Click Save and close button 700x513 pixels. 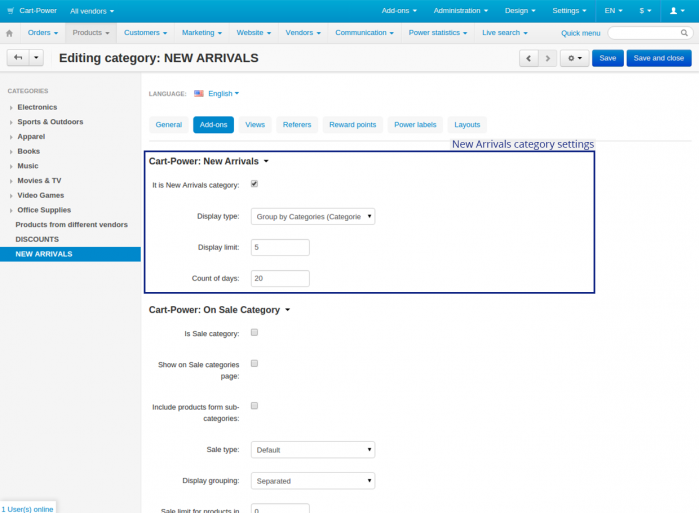[x=659, y=58]
